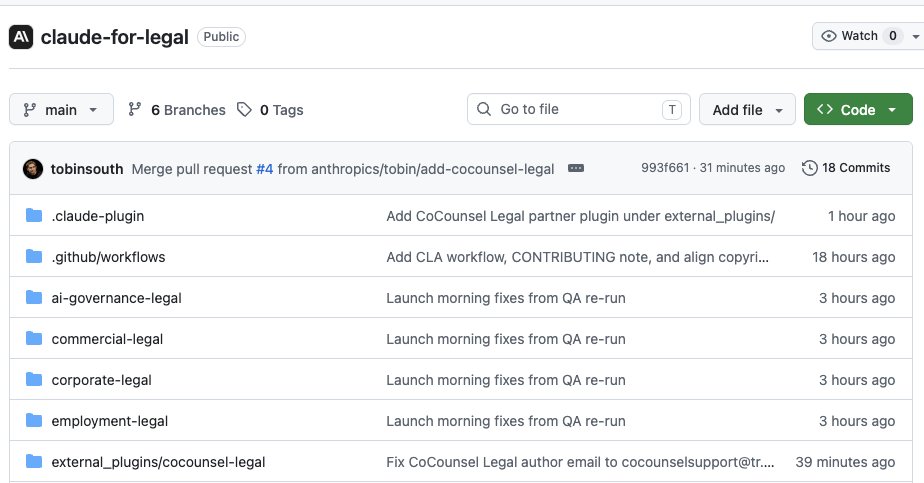Click the Anthropic organization avatar icon

(x=21, y=37)
